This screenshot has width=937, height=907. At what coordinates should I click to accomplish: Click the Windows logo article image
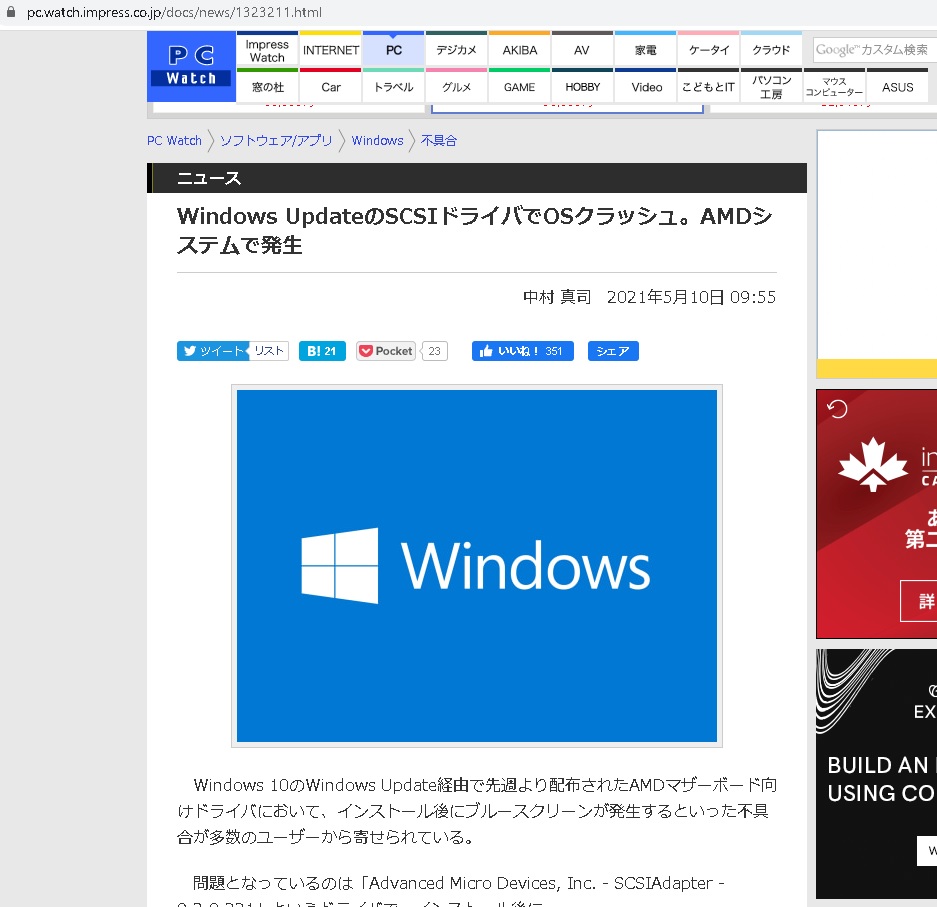pyautogui.click(x=477, y=566)
